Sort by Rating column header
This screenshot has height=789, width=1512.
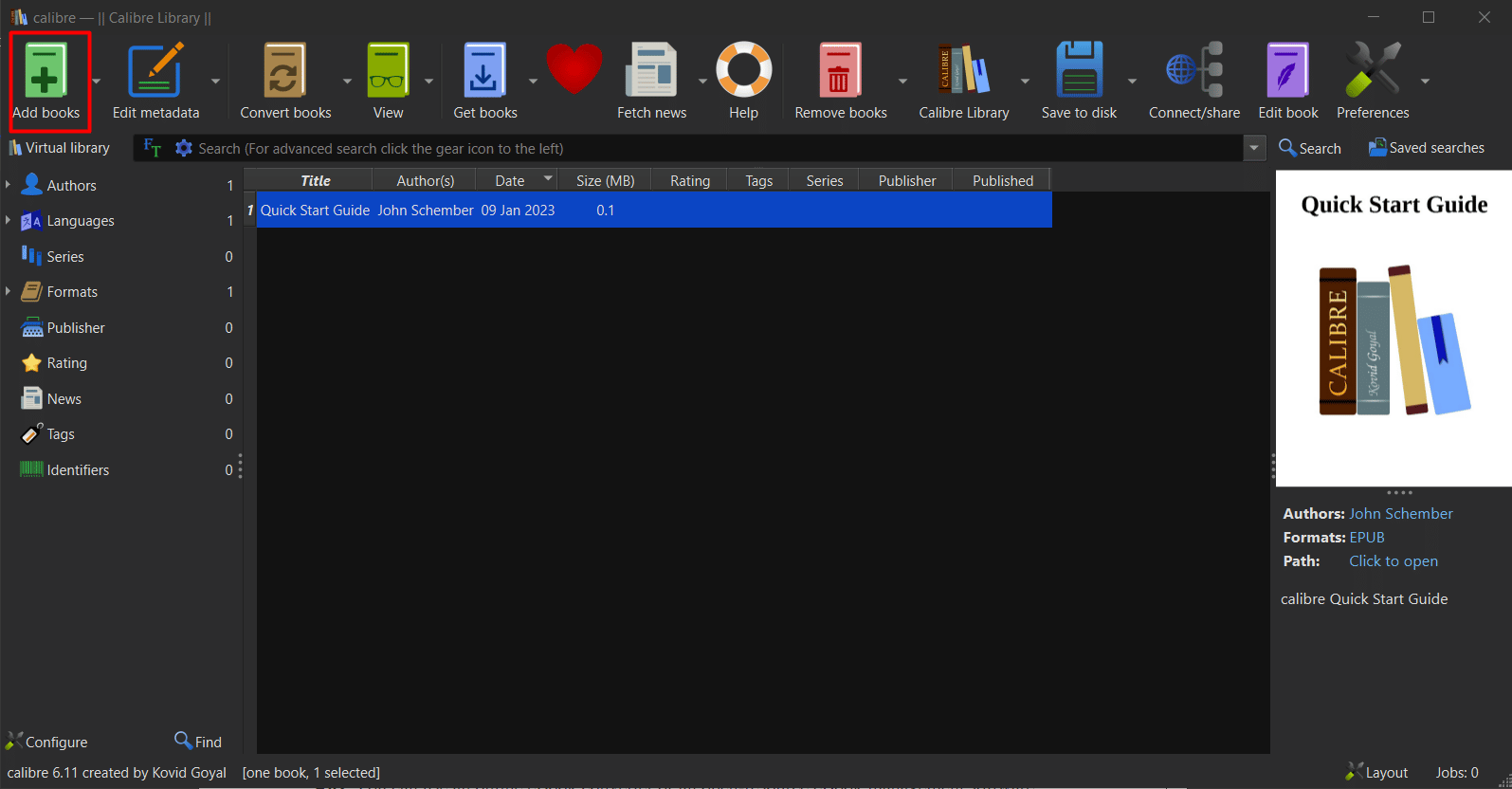[690, 180]
